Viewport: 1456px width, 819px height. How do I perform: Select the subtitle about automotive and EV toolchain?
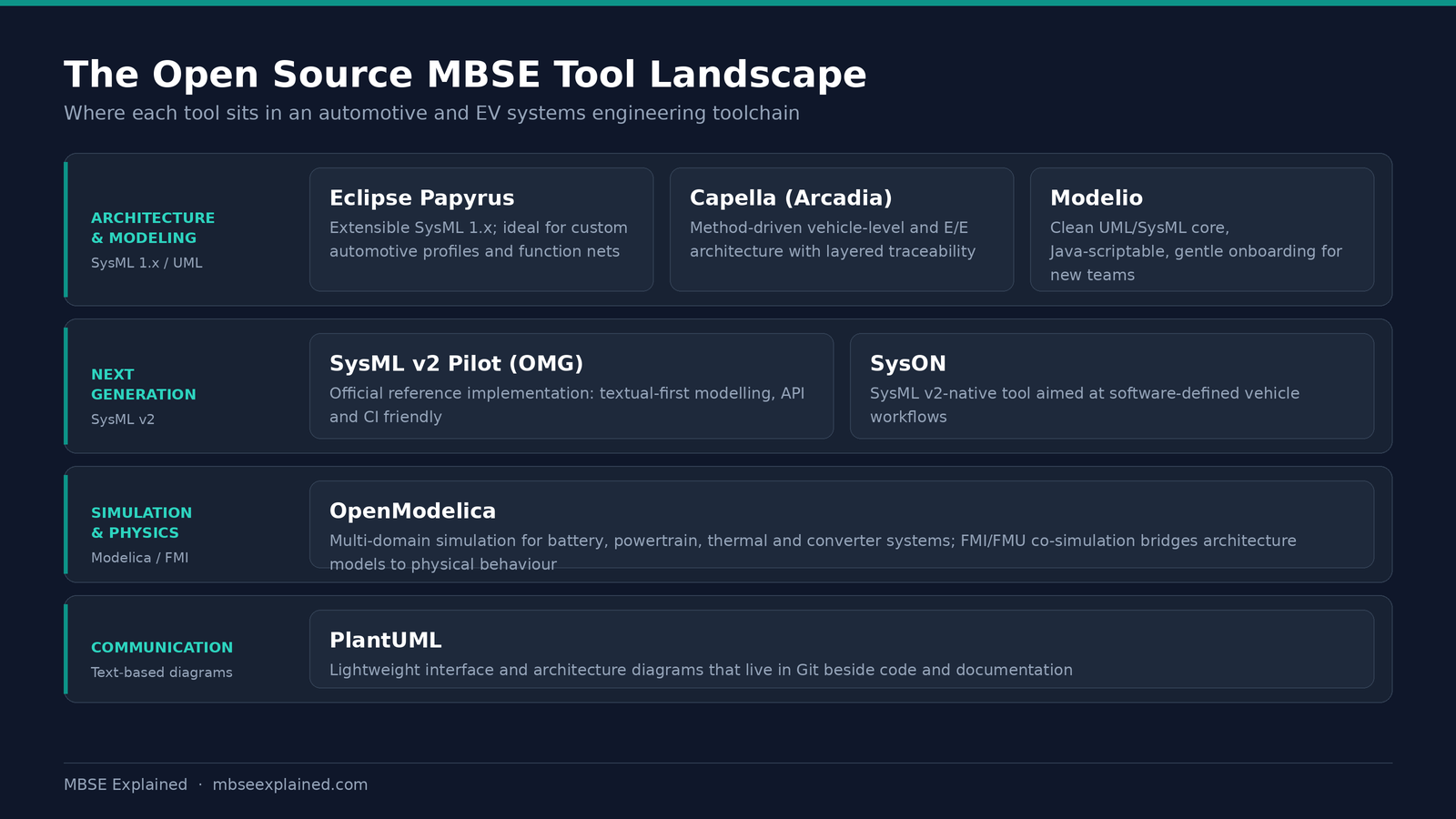click(x=431, y=114)
